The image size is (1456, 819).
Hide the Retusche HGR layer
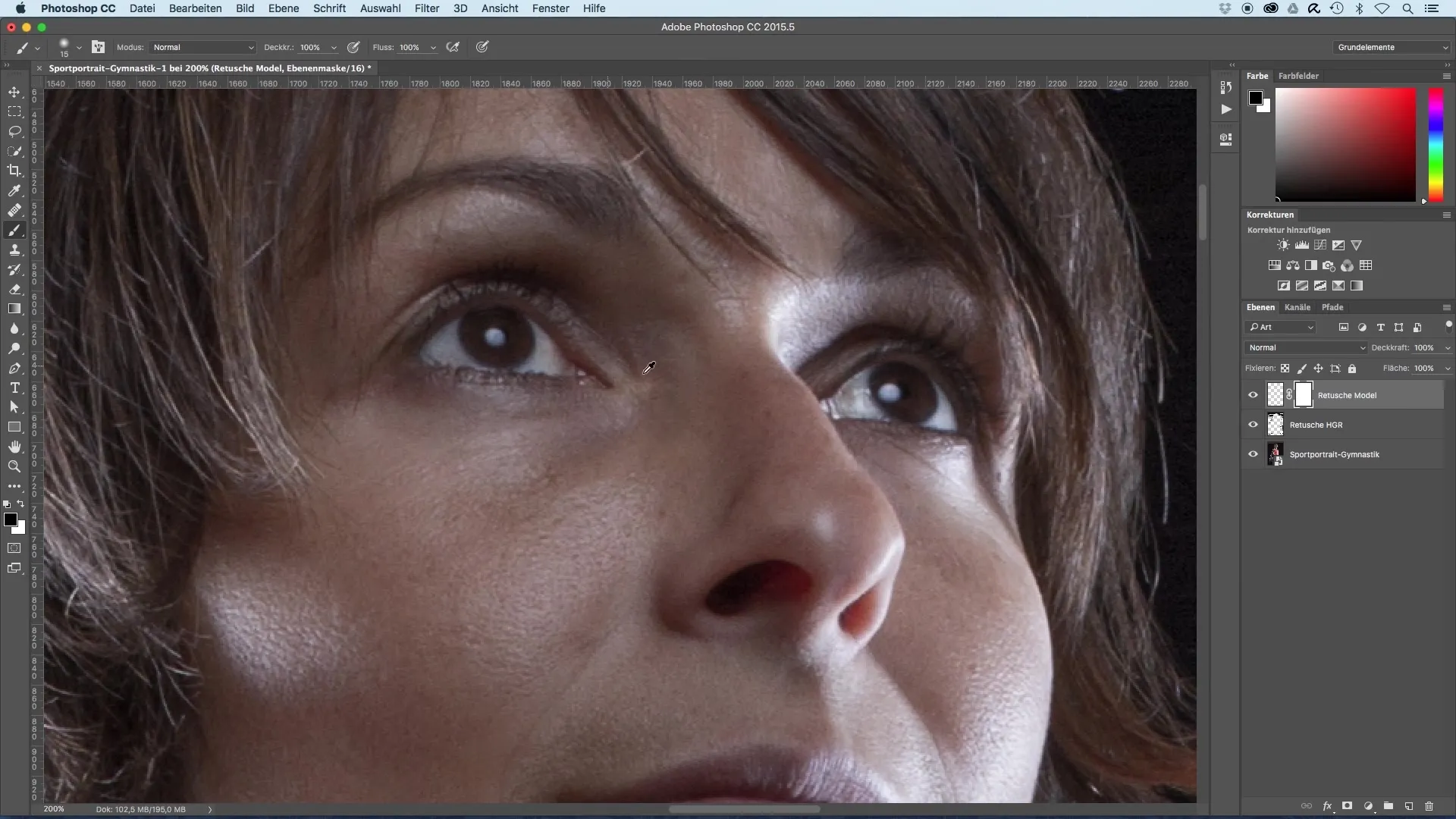click(1253, 425)
